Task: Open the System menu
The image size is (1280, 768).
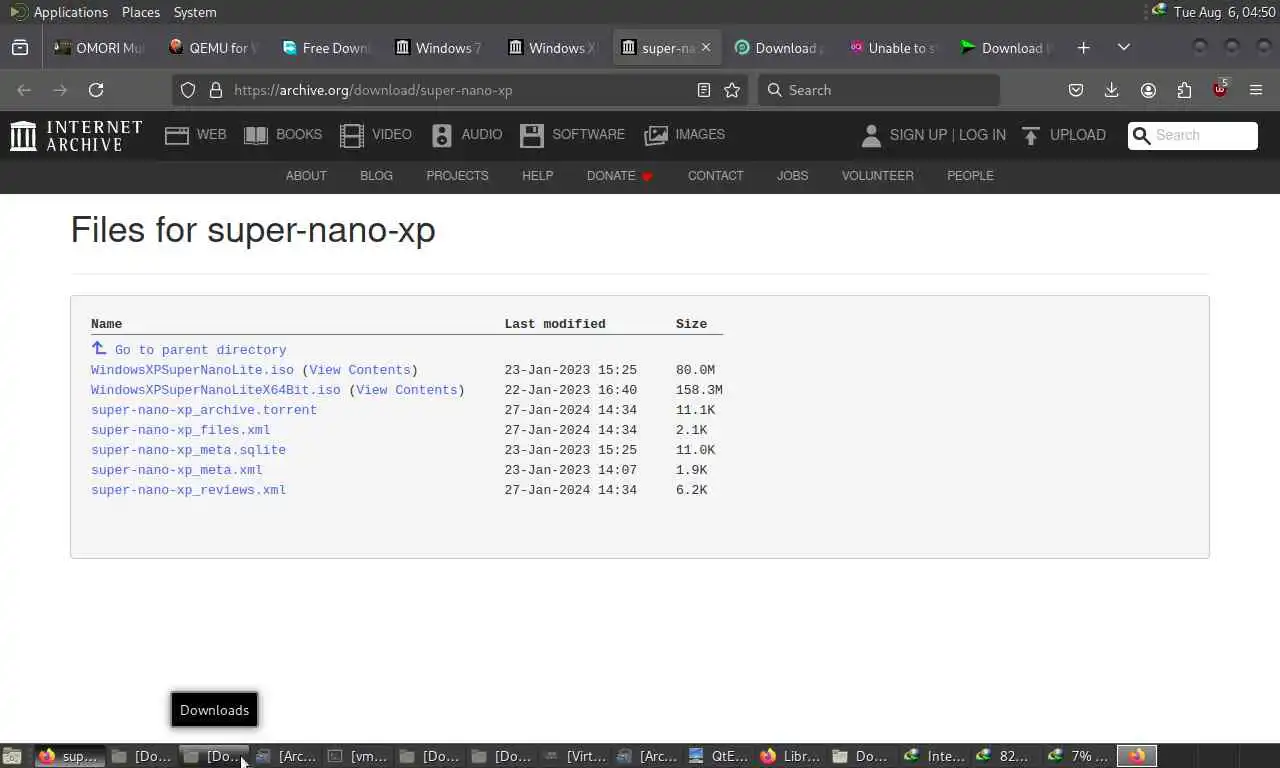Action: point(195,12)
